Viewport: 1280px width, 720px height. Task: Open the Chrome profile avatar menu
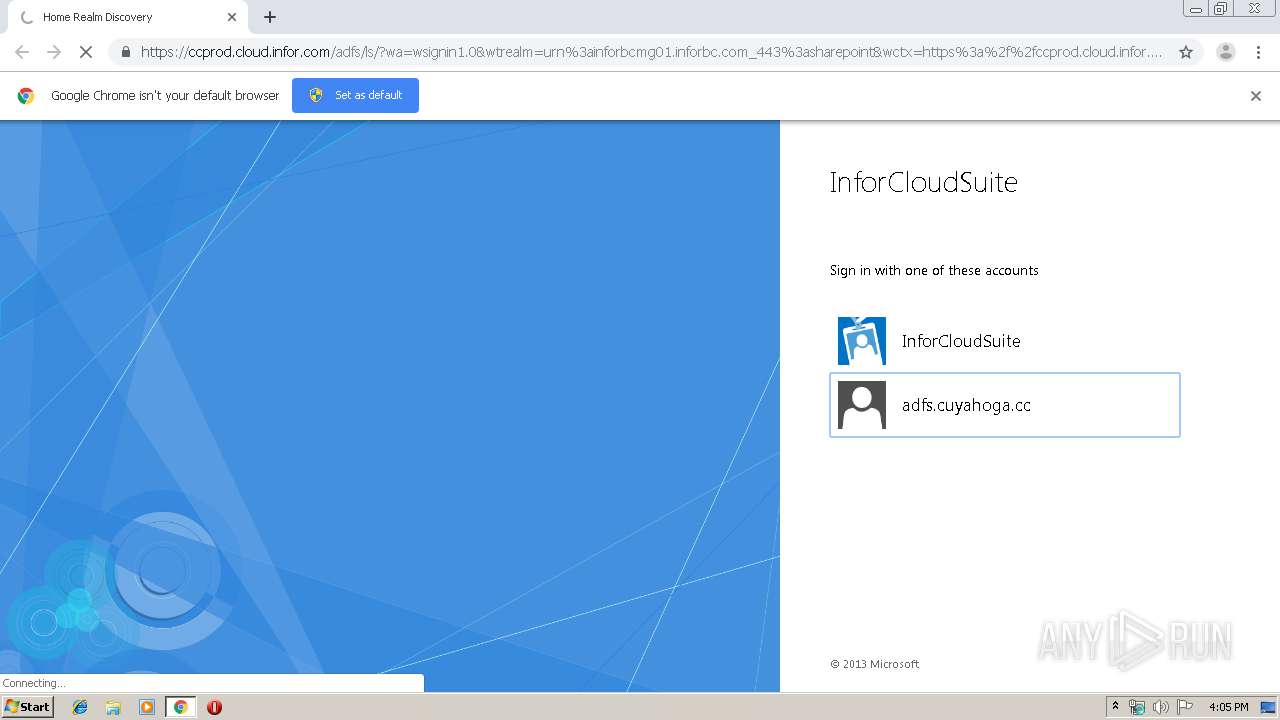pyautogui.click(x=1226, y=52)
